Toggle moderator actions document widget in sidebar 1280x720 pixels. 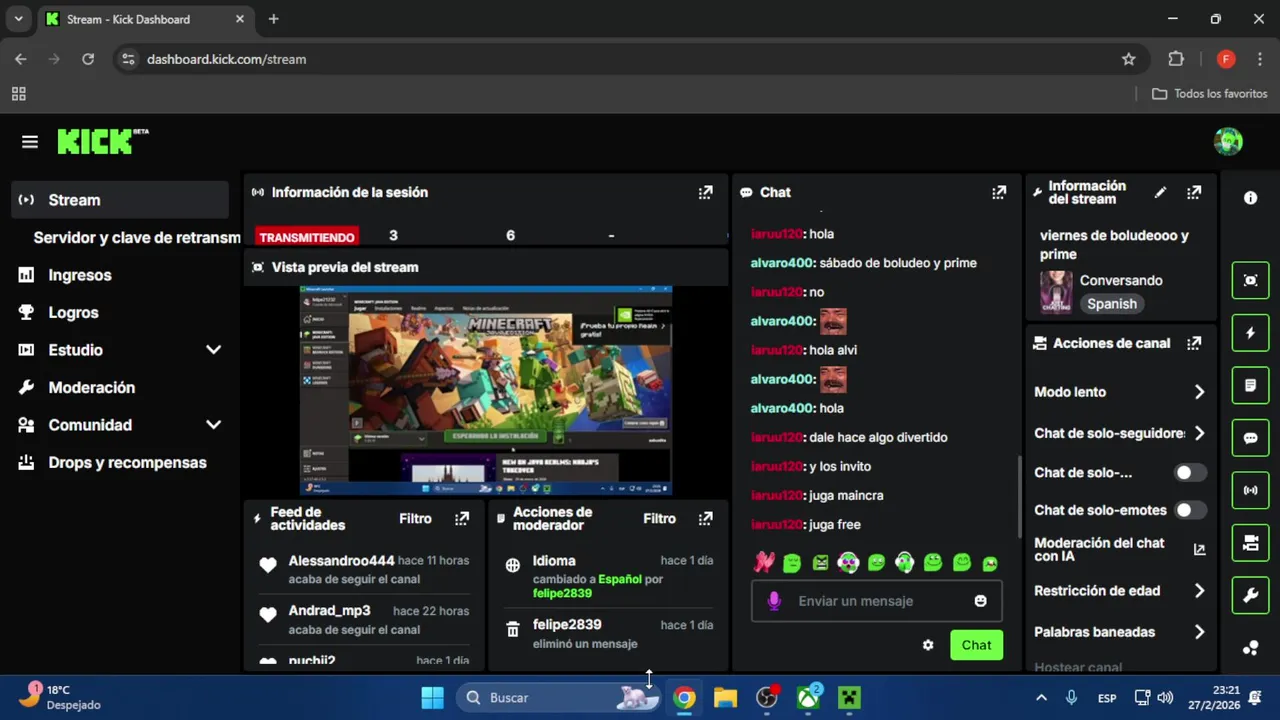click(1250, 385)
